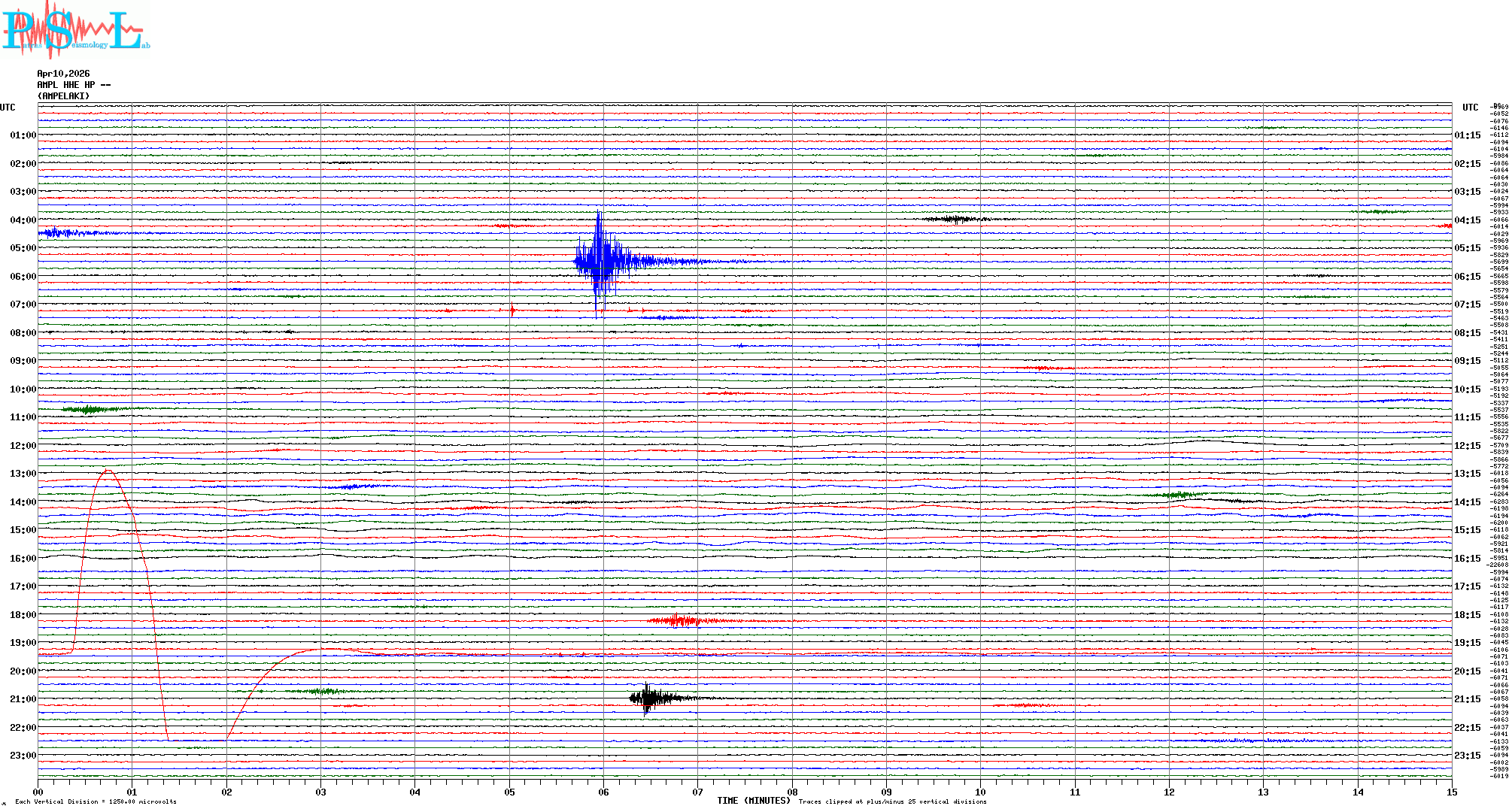This screenshot has height=812, width=1512.
Task: Select the 13:00 hour label on left
Action: click(x=23, y=474)
